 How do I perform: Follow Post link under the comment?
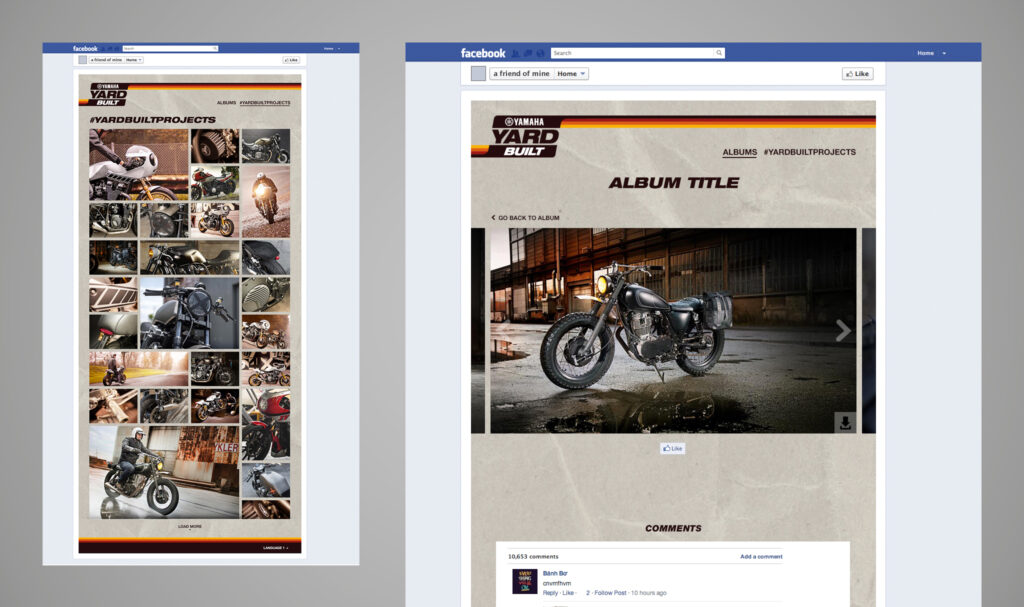pos(610,593)
